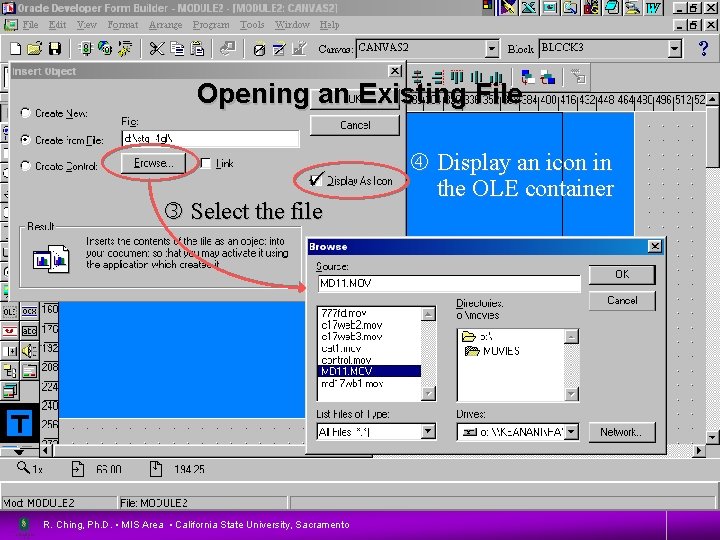Open the Drives dropdown in Browse dialog
The width and height of the screenshot is (720, 540).
pyautogui.click(x=571, y=431)
